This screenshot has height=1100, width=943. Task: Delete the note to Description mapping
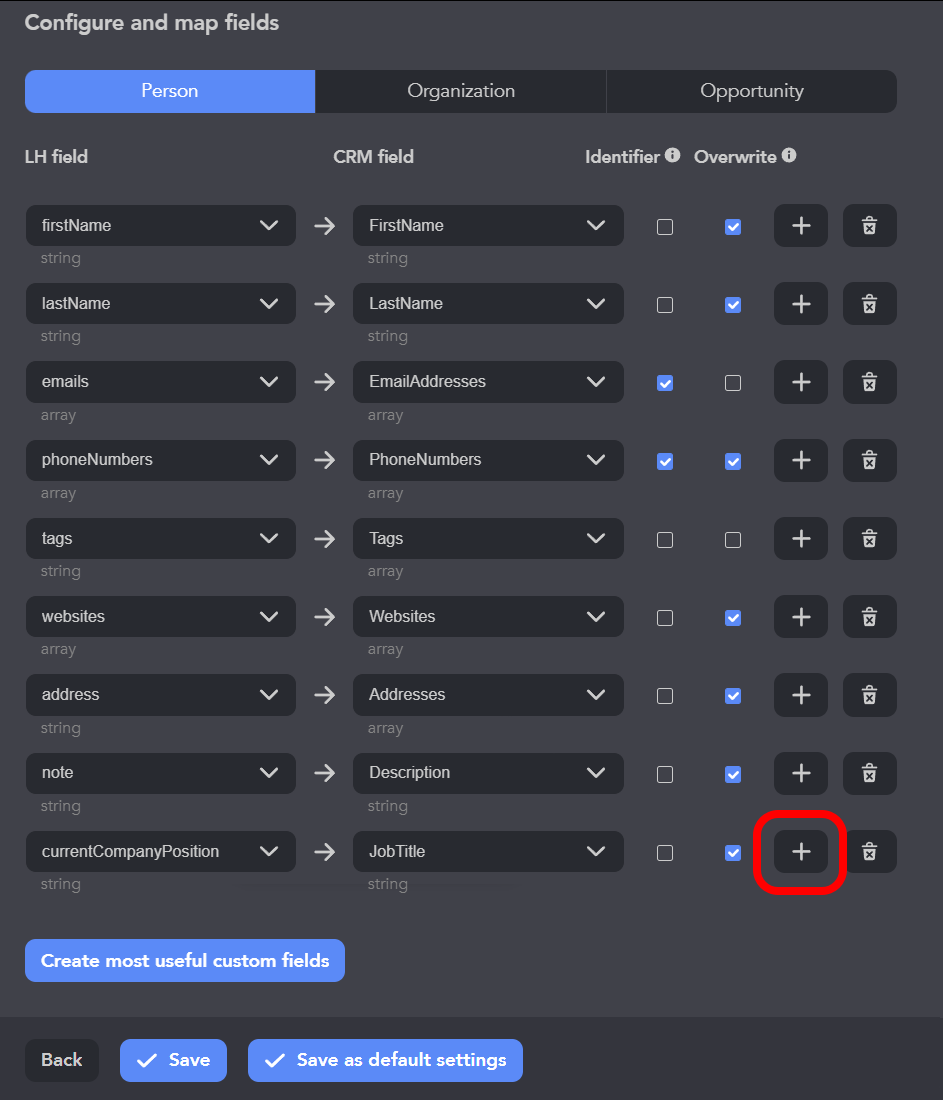[x=869, y=773]
